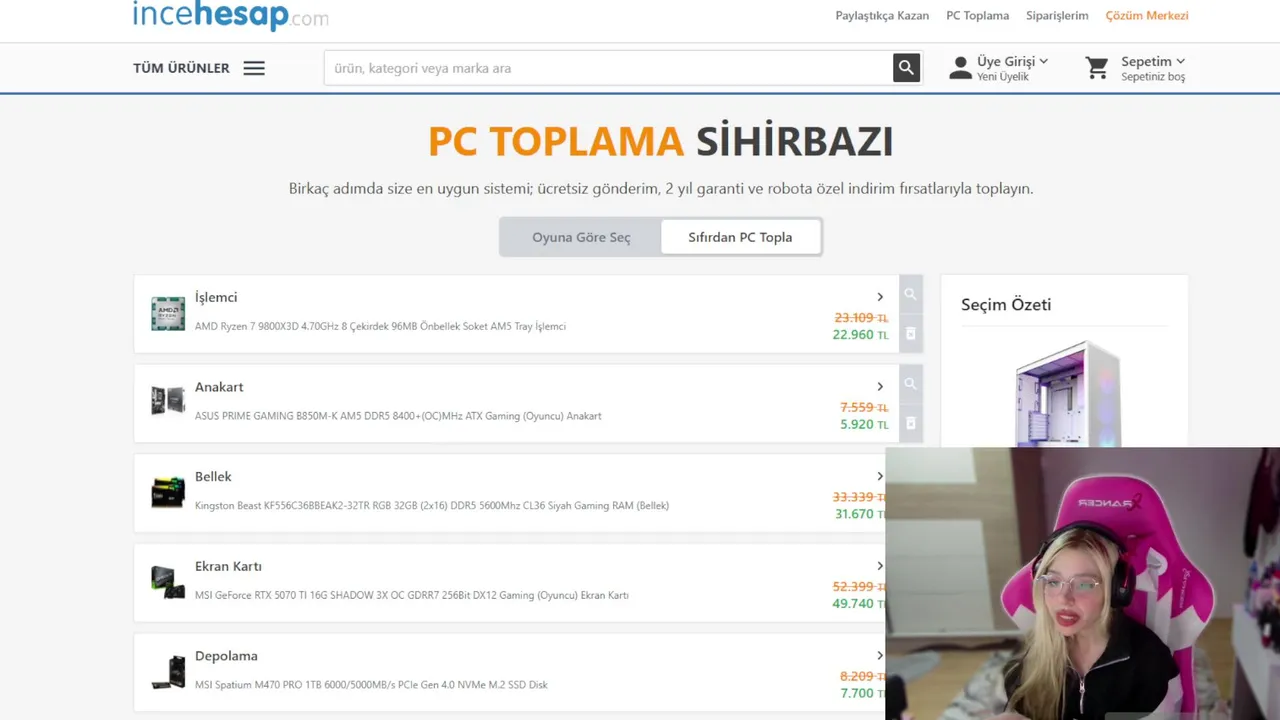Expand the Bellek row chevron
This screenshot has width=1280, height=720.
880,476
